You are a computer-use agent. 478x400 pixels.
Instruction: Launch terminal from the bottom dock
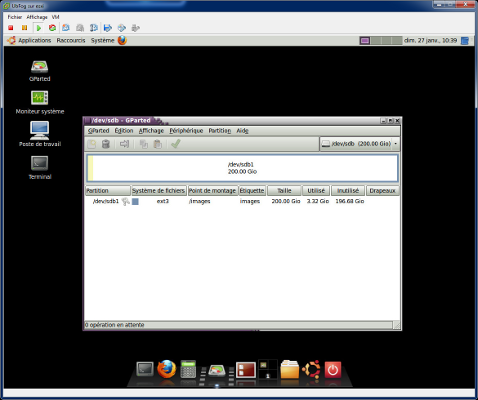(x=145, y=369)
